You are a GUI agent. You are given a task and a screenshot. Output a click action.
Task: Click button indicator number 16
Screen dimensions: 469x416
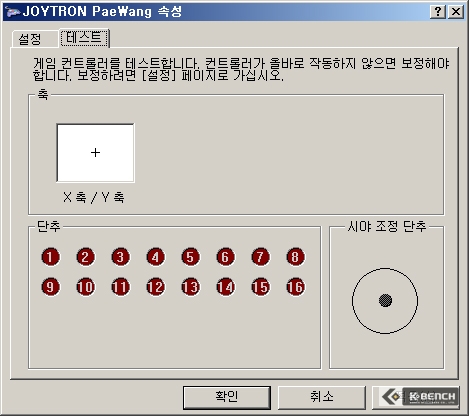tap(296, 287)
